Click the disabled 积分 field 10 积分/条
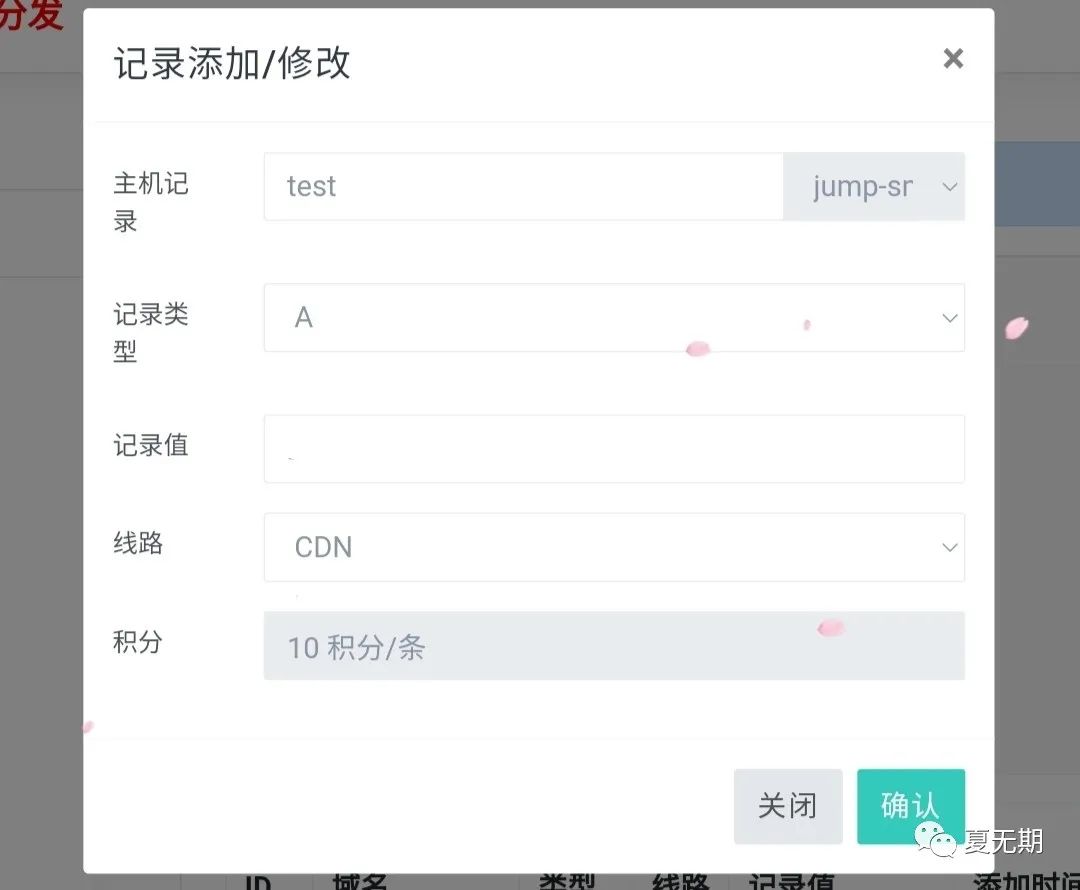 [614, 646]
